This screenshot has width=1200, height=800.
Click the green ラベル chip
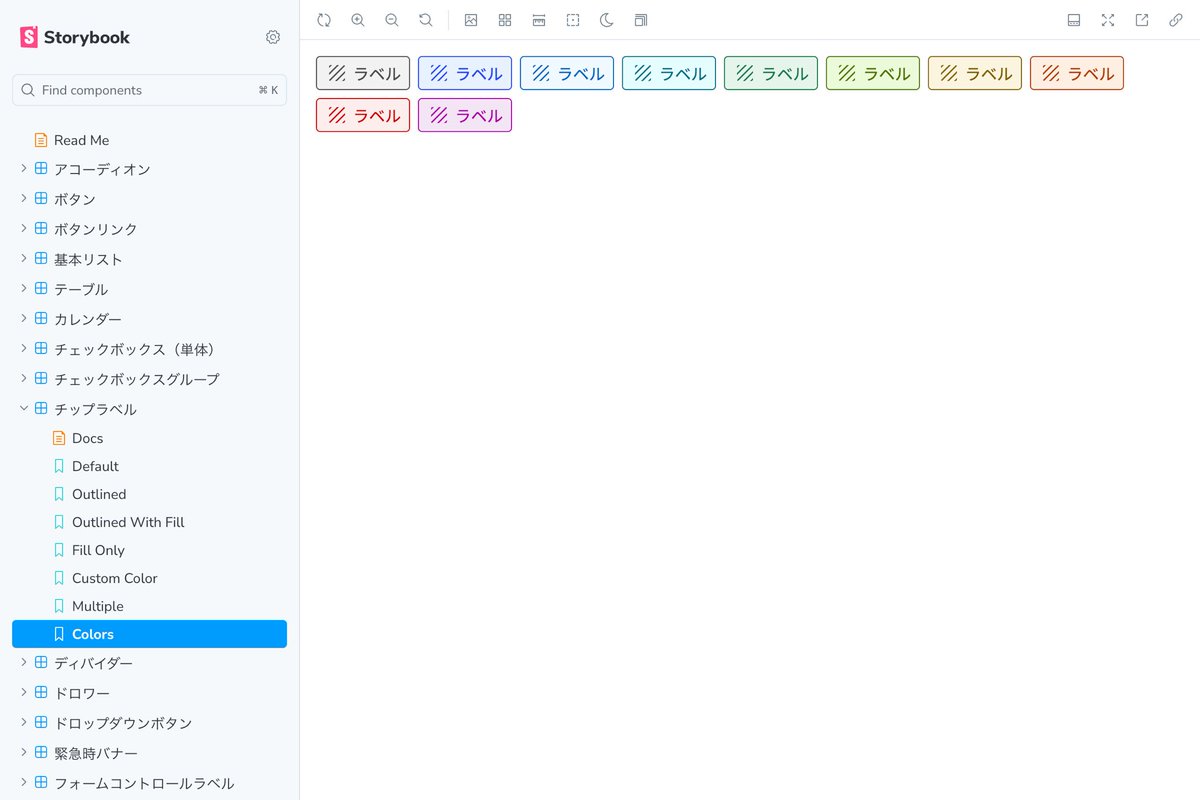pos(771,73)
